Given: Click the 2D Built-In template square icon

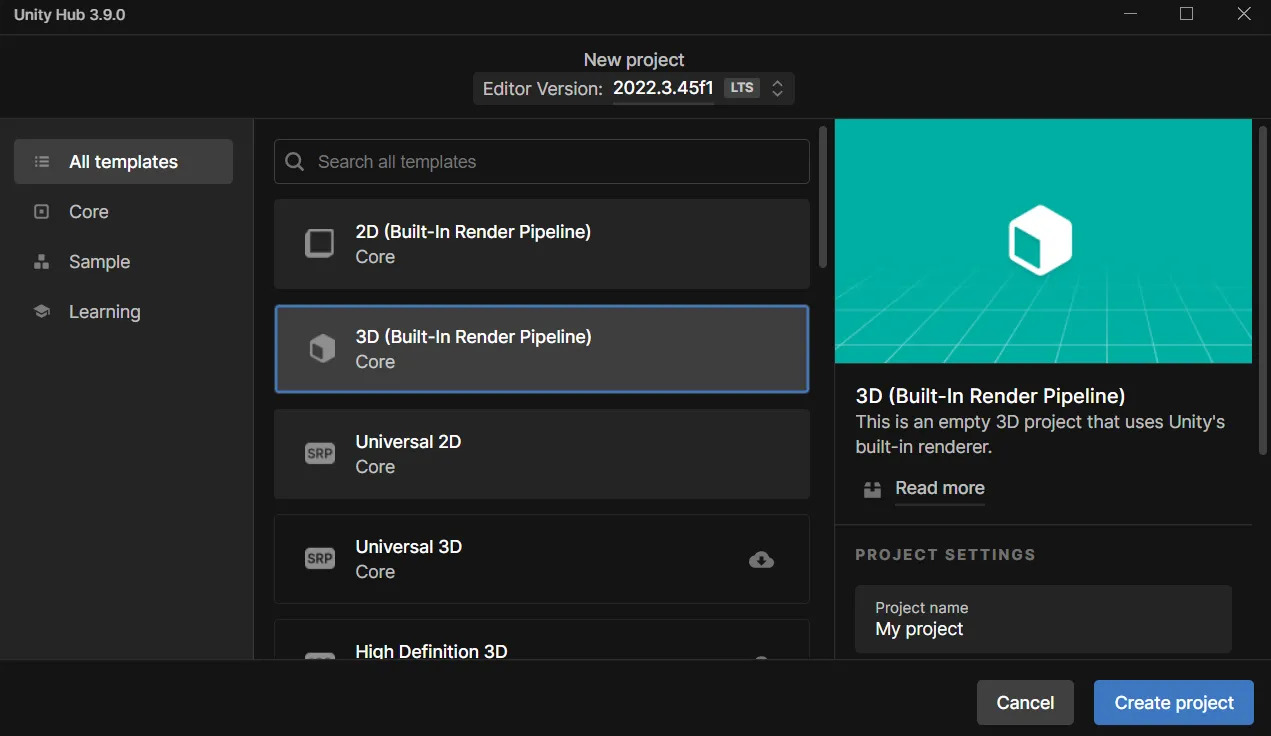Looking at the screenshot, I should coord(319,244).
